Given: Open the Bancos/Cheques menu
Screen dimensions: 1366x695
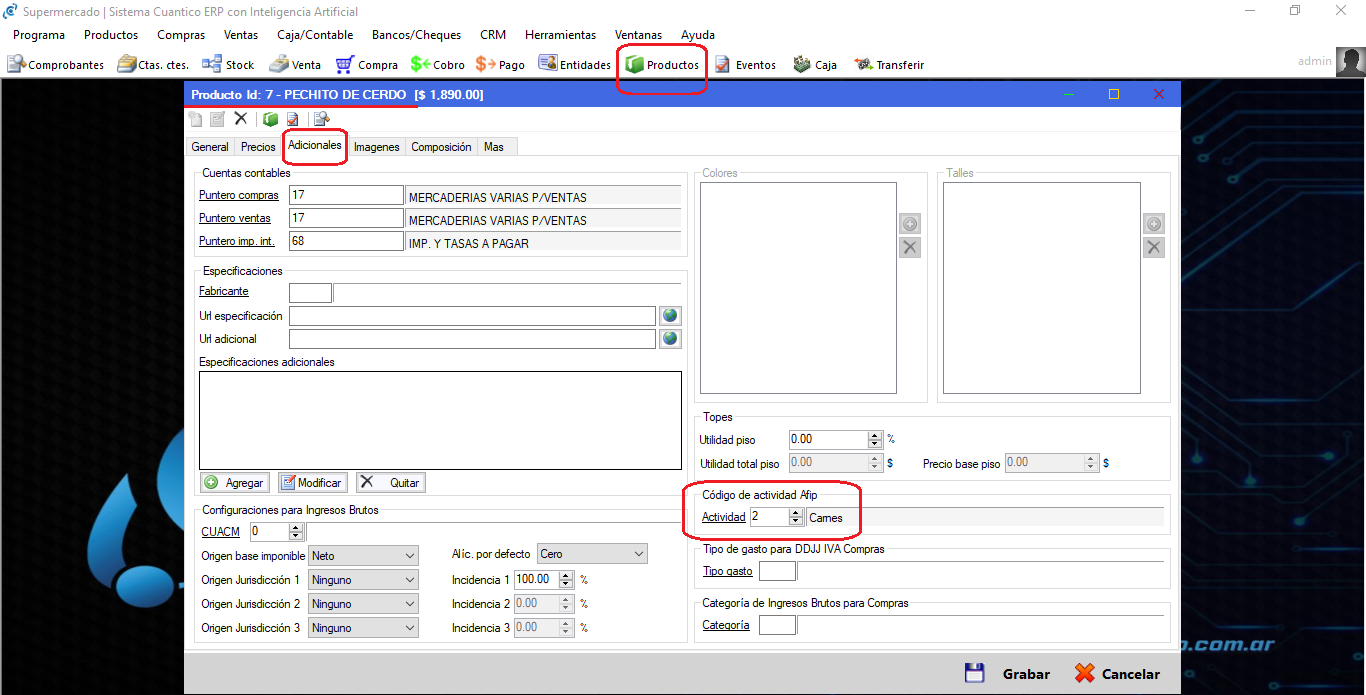Looking at the screenshot, I should tap(416, 34).
